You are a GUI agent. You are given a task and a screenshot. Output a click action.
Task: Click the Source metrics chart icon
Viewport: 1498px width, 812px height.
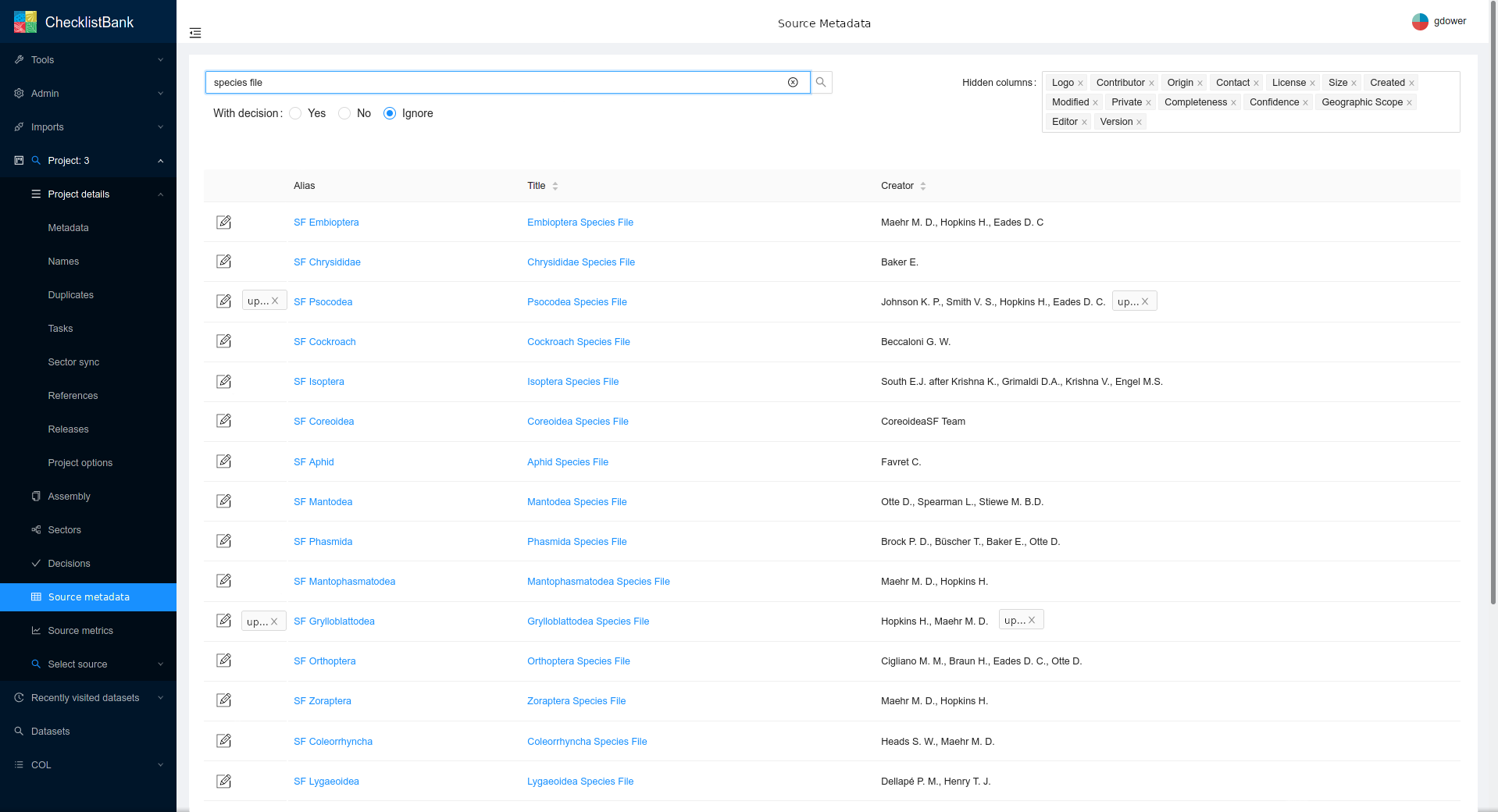coord(36,630)
